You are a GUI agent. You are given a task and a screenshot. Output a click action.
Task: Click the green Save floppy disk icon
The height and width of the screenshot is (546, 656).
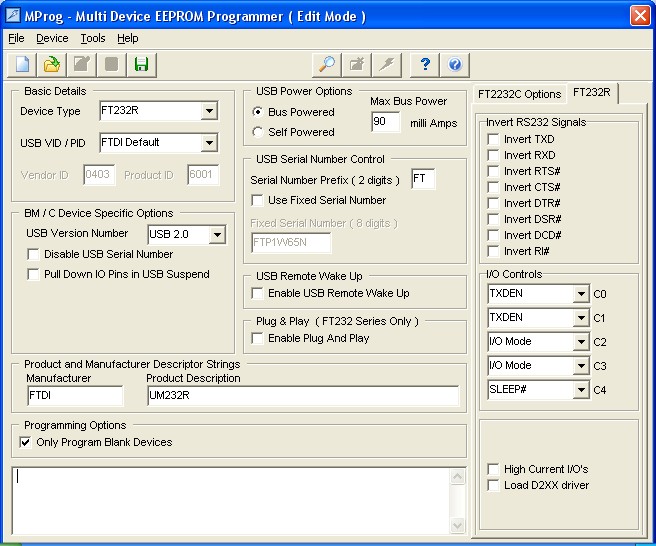point(141,65)
